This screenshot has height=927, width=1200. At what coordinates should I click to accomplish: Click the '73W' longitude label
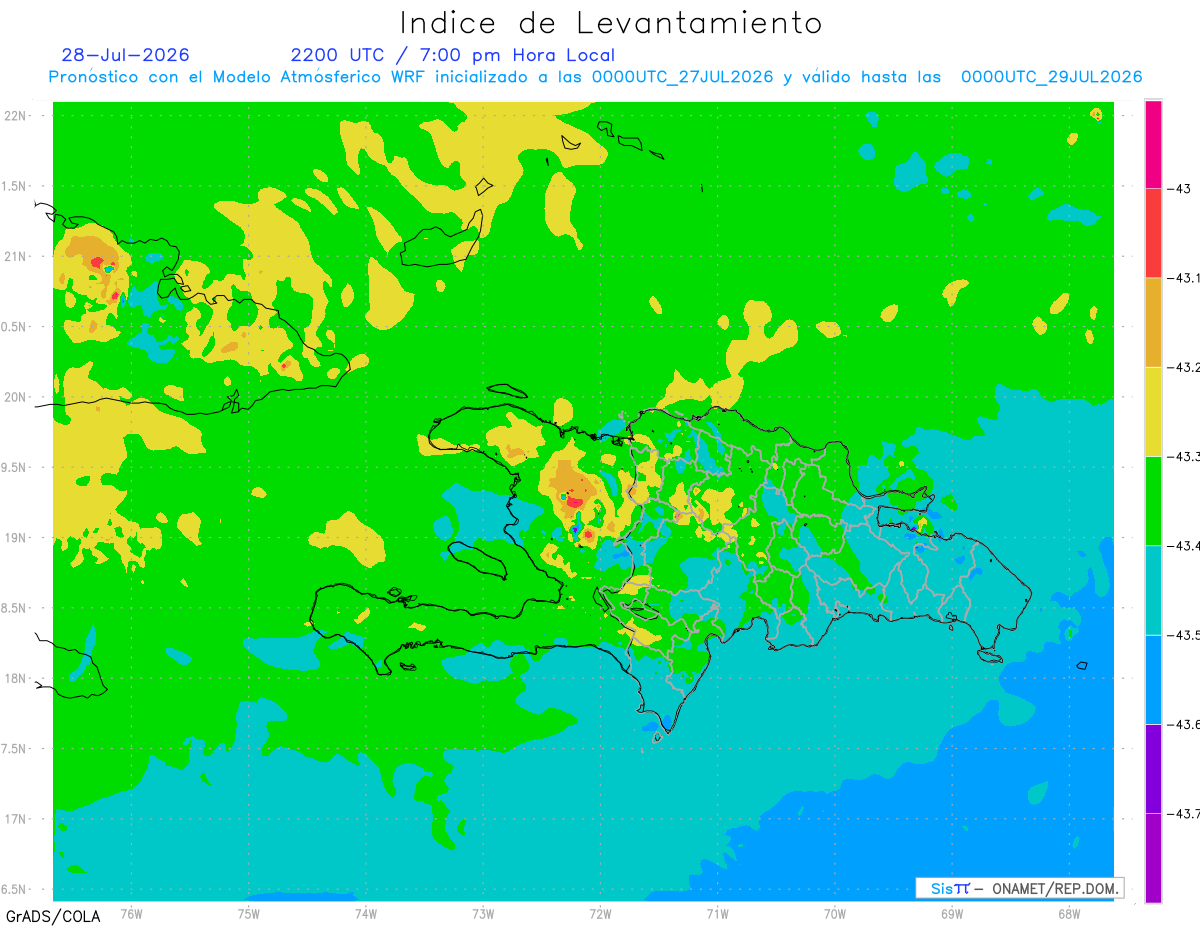click(x=483, y=913)
